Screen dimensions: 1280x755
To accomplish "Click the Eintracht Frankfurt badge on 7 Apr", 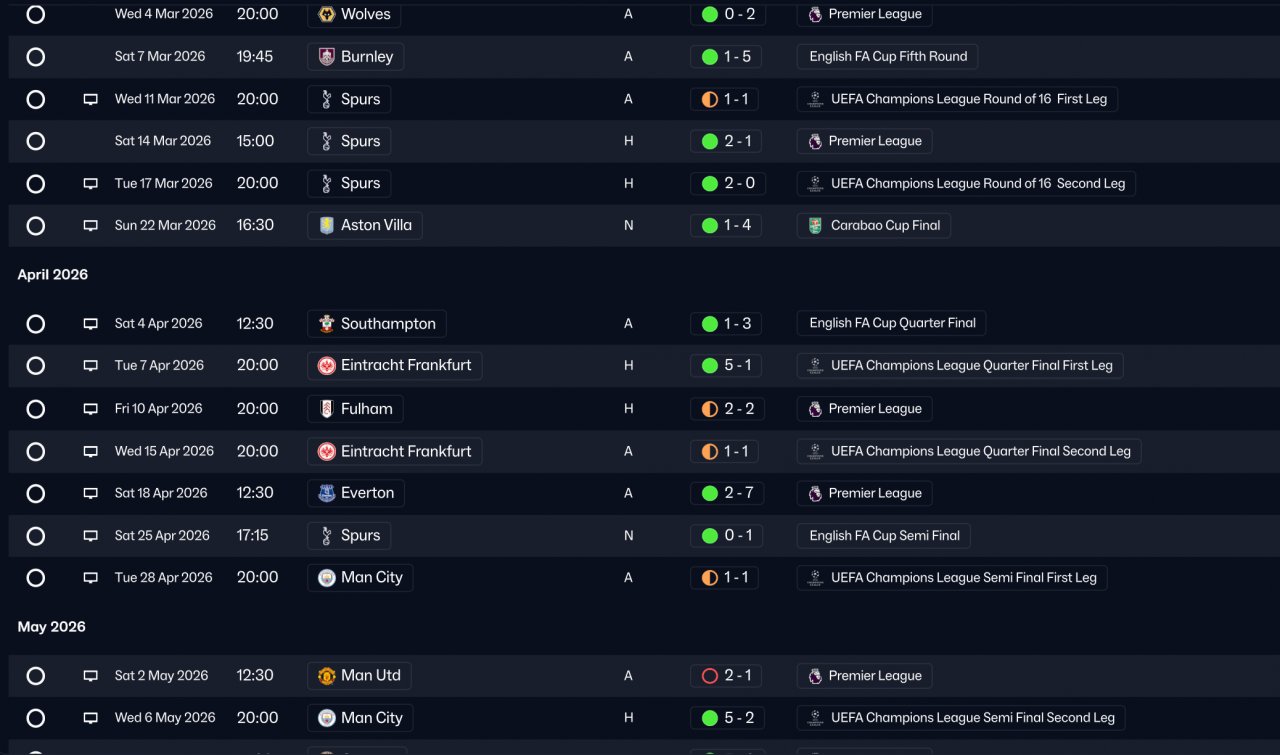I will 326,366.
